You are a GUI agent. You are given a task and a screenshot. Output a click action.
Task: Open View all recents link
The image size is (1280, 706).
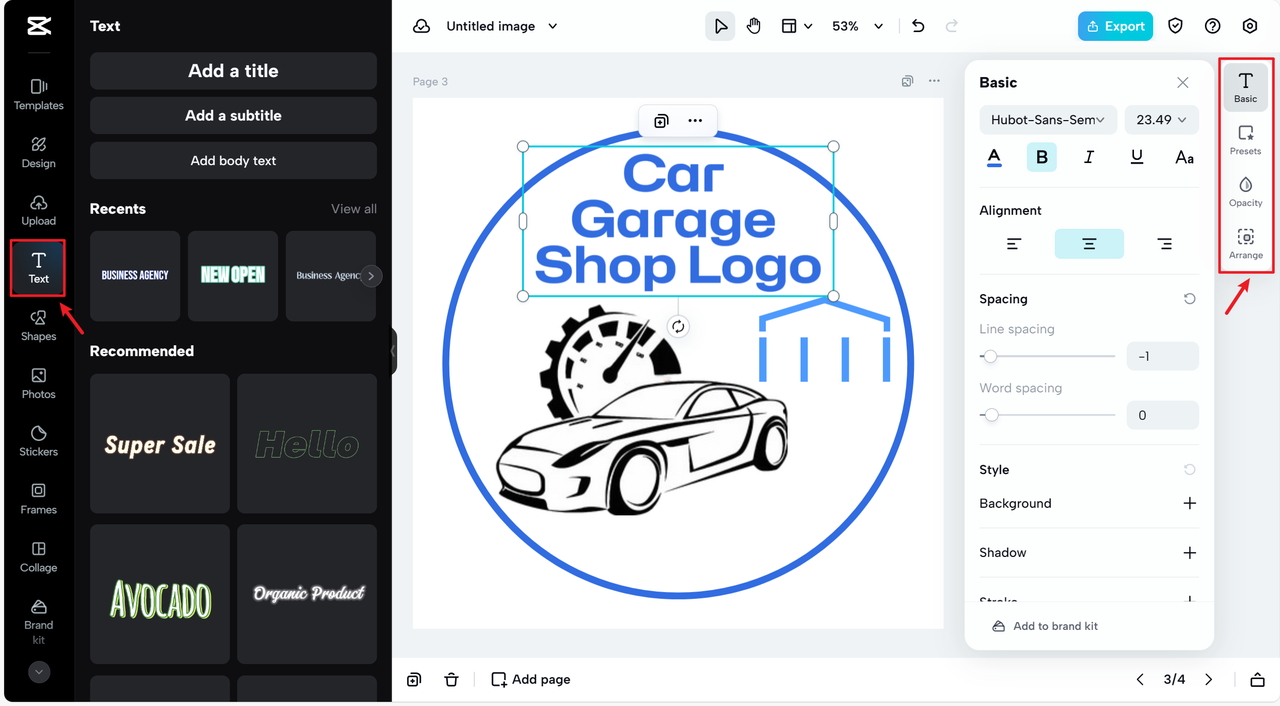pyautogui.click(x=354, y=209)
